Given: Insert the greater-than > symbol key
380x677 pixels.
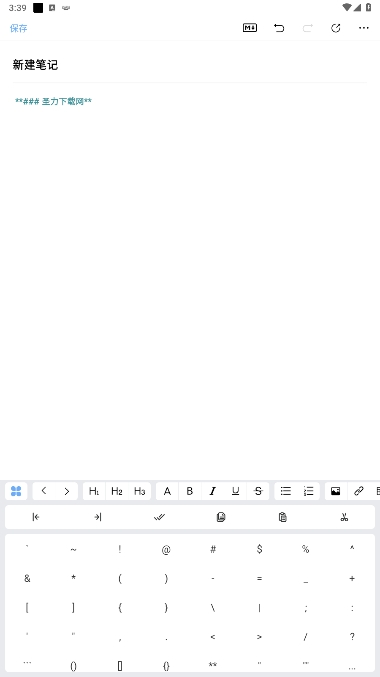Looking at the screenshot, I should point(259,636).
